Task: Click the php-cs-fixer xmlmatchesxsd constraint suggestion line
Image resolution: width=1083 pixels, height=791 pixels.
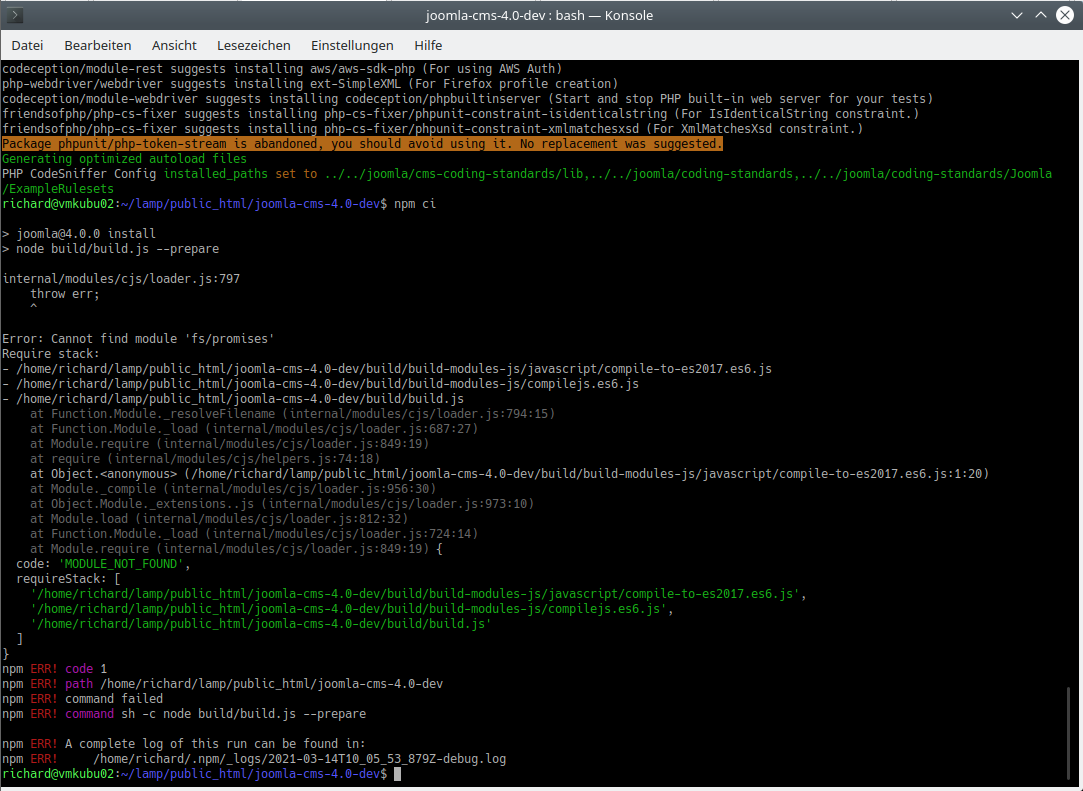Action: pos(432,128)
